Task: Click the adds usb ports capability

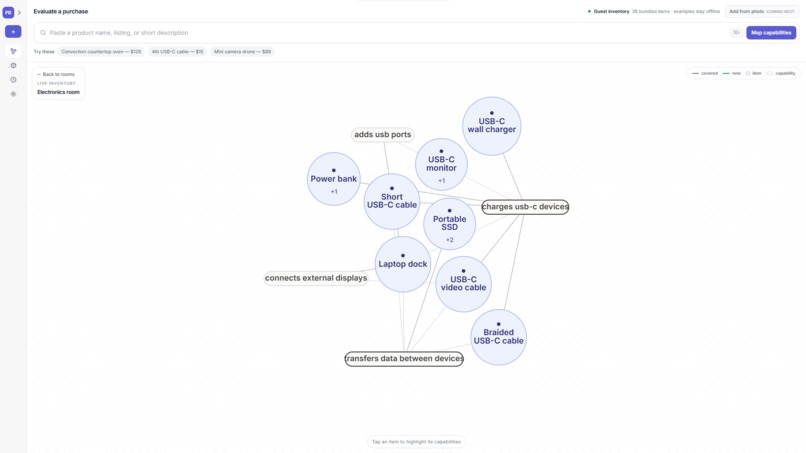Action: click(382, 135)
